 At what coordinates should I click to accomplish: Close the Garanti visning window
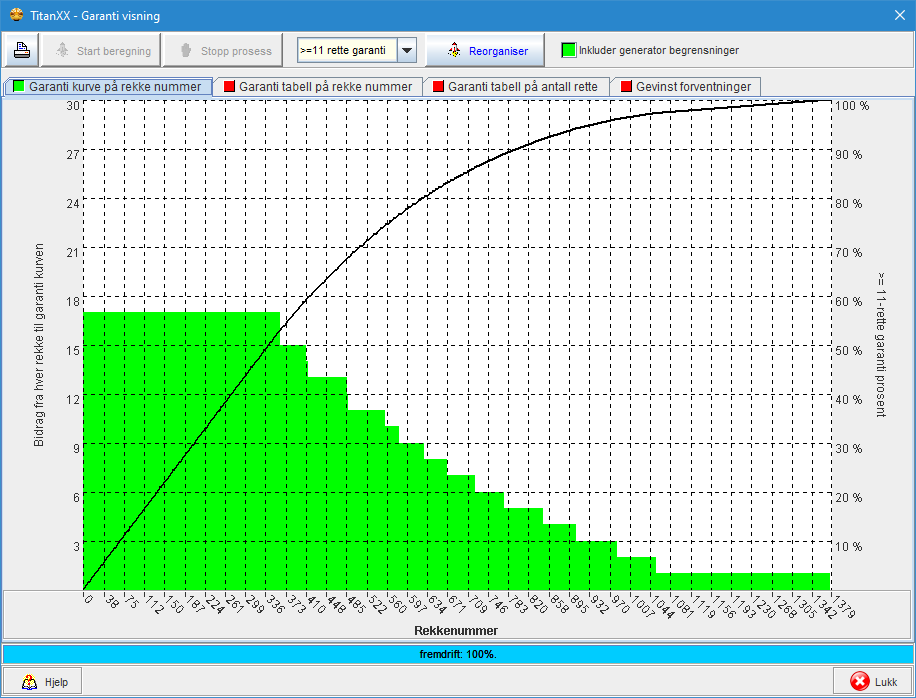(x=900, y=15)
